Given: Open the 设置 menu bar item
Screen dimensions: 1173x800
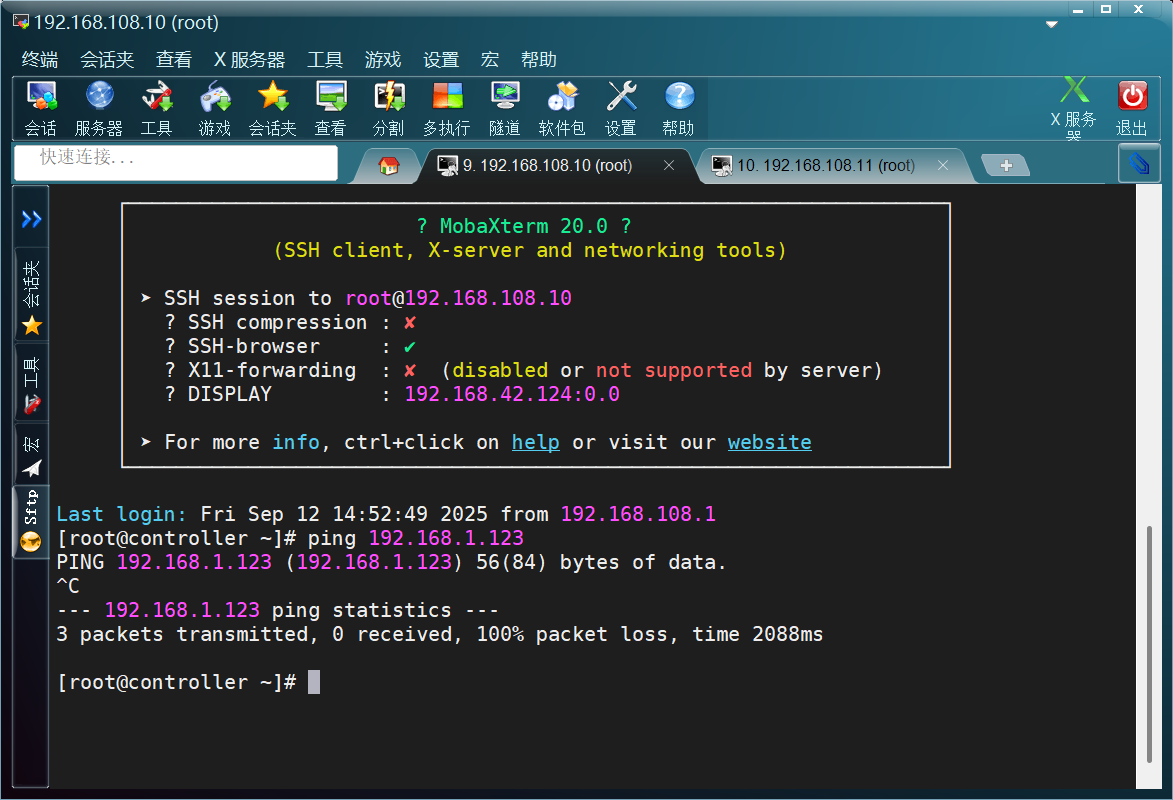Looking at the screenshot, I should (441, 60).
